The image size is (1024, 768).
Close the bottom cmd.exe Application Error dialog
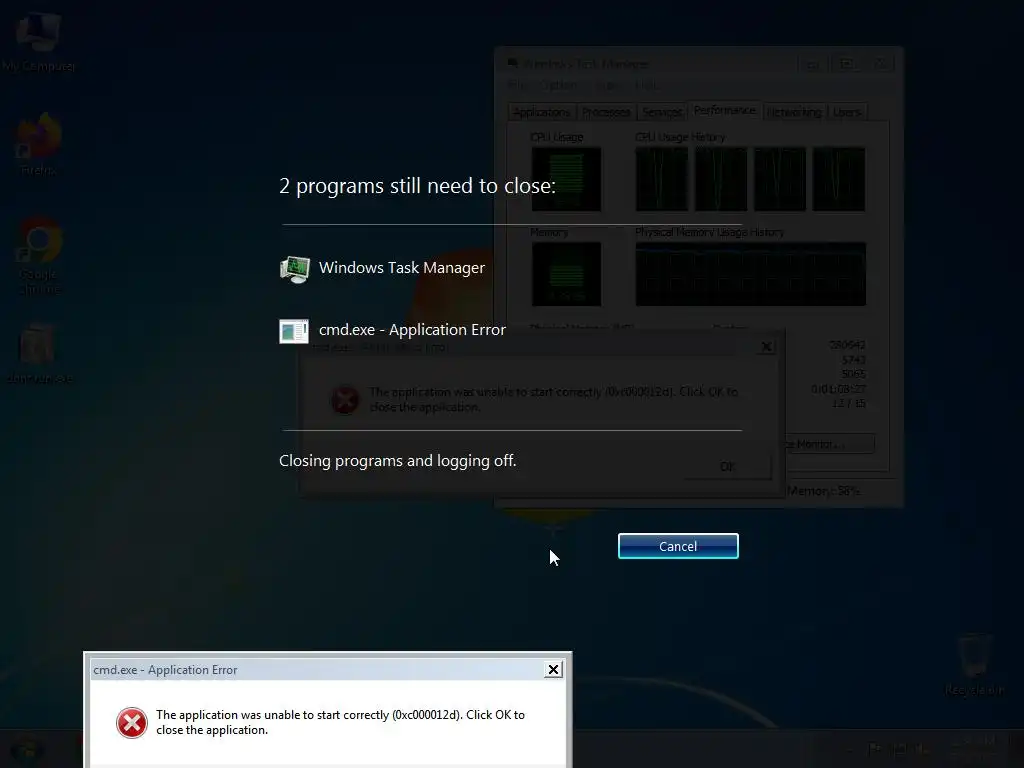[553, 669]
